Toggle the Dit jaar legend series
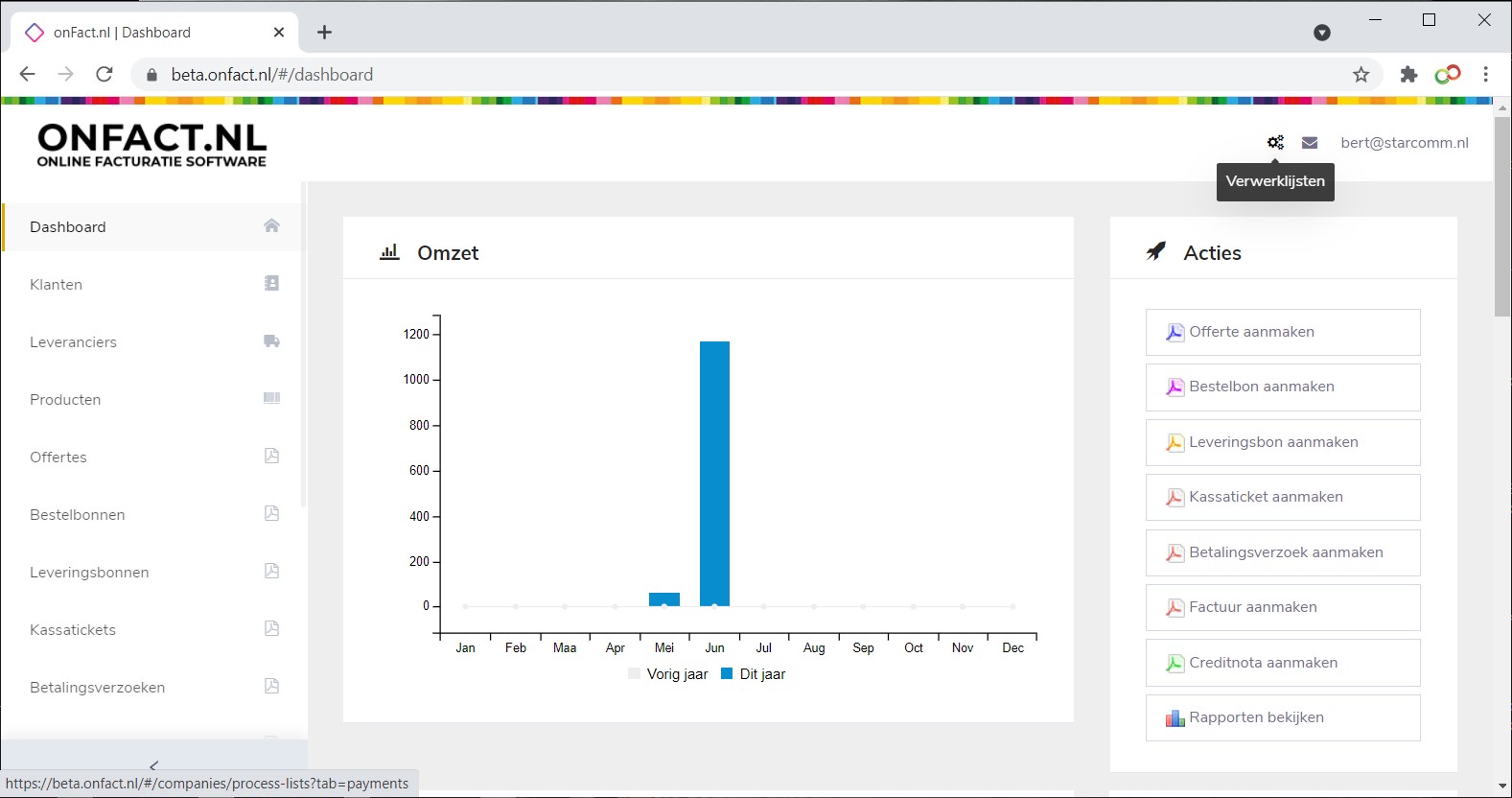Viewport: 1512px width, 798px height. coord(754,674)
